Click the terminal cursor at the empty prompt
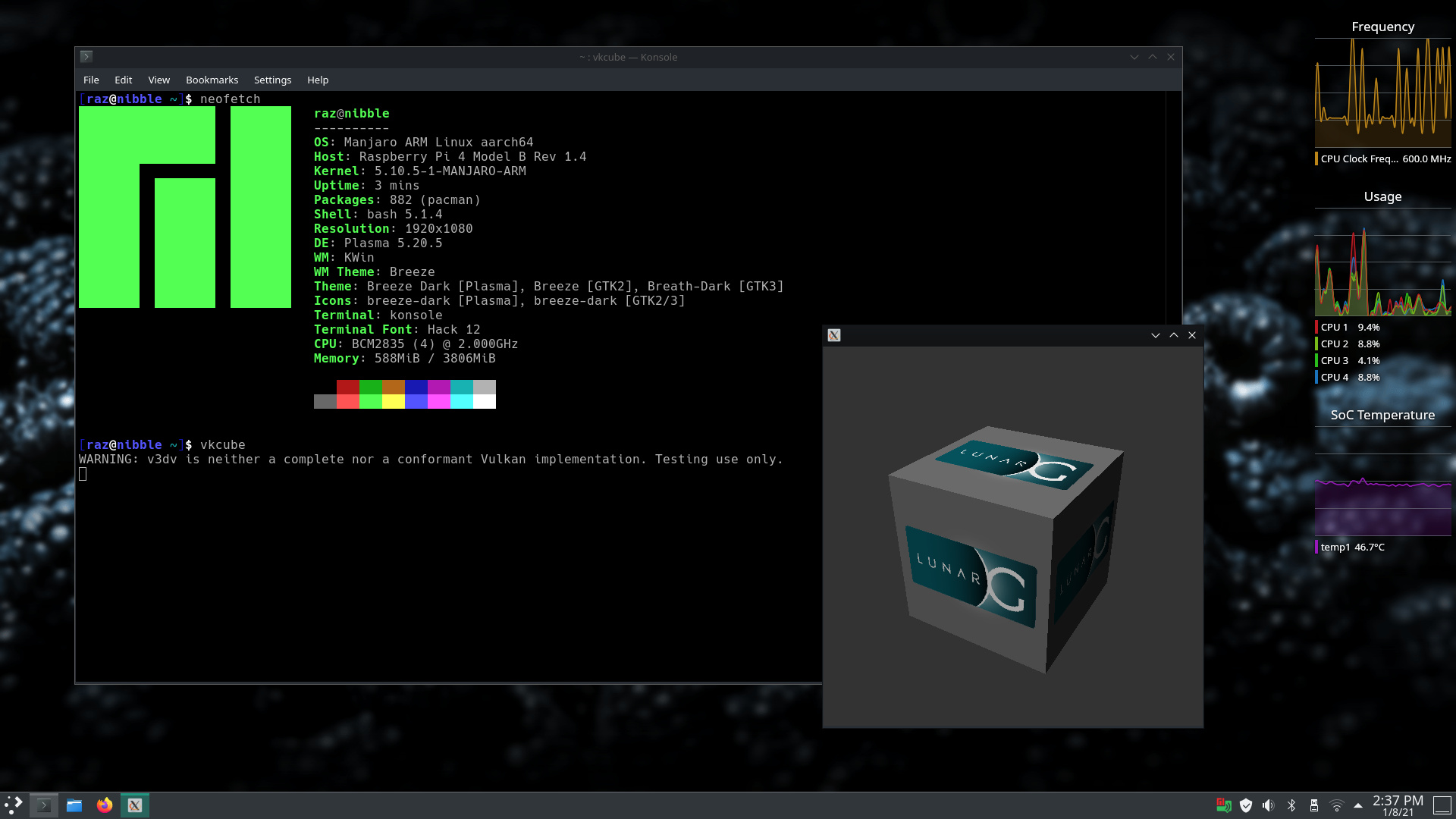 coord(83,474)
